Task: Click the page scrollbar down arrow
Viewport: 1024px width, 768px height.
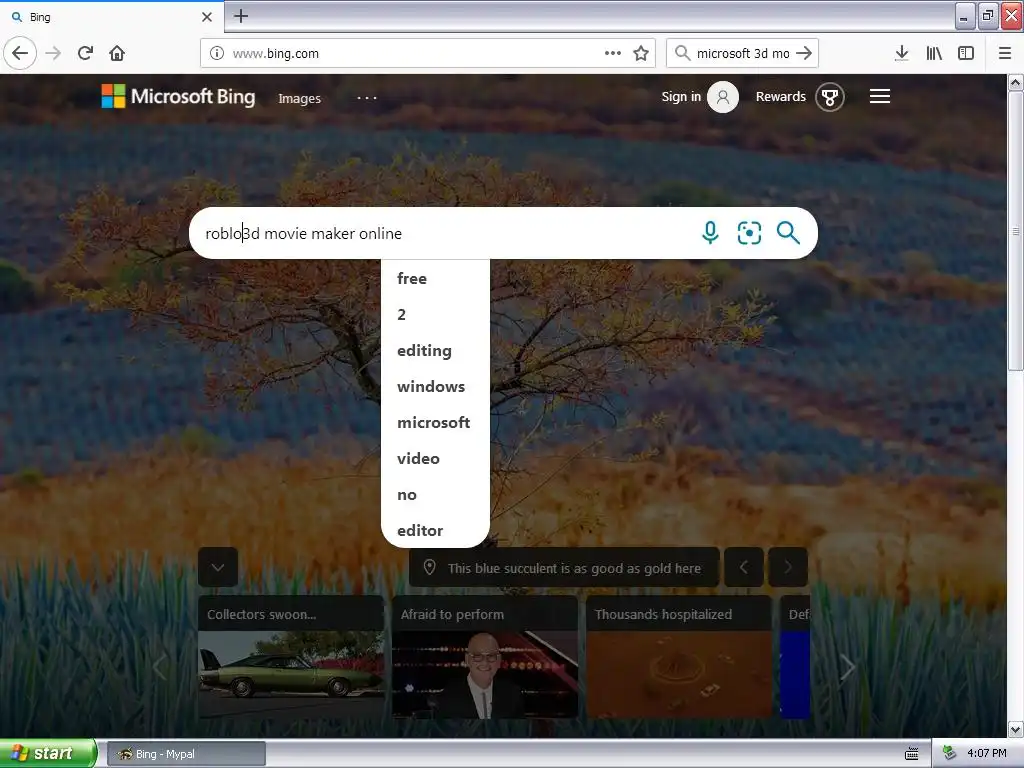Action: click(1015, 729)
